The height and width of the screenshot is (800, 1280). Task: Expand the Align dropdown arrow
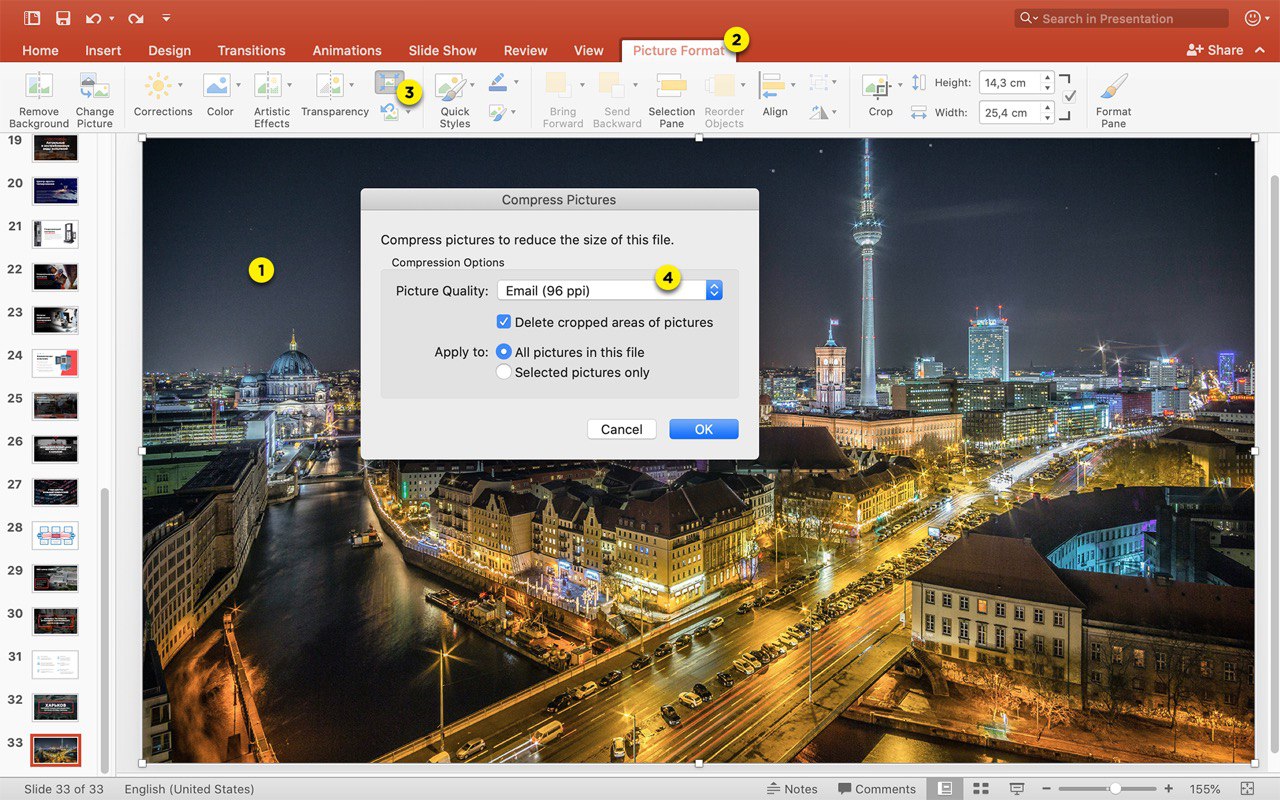click(793, 85)
